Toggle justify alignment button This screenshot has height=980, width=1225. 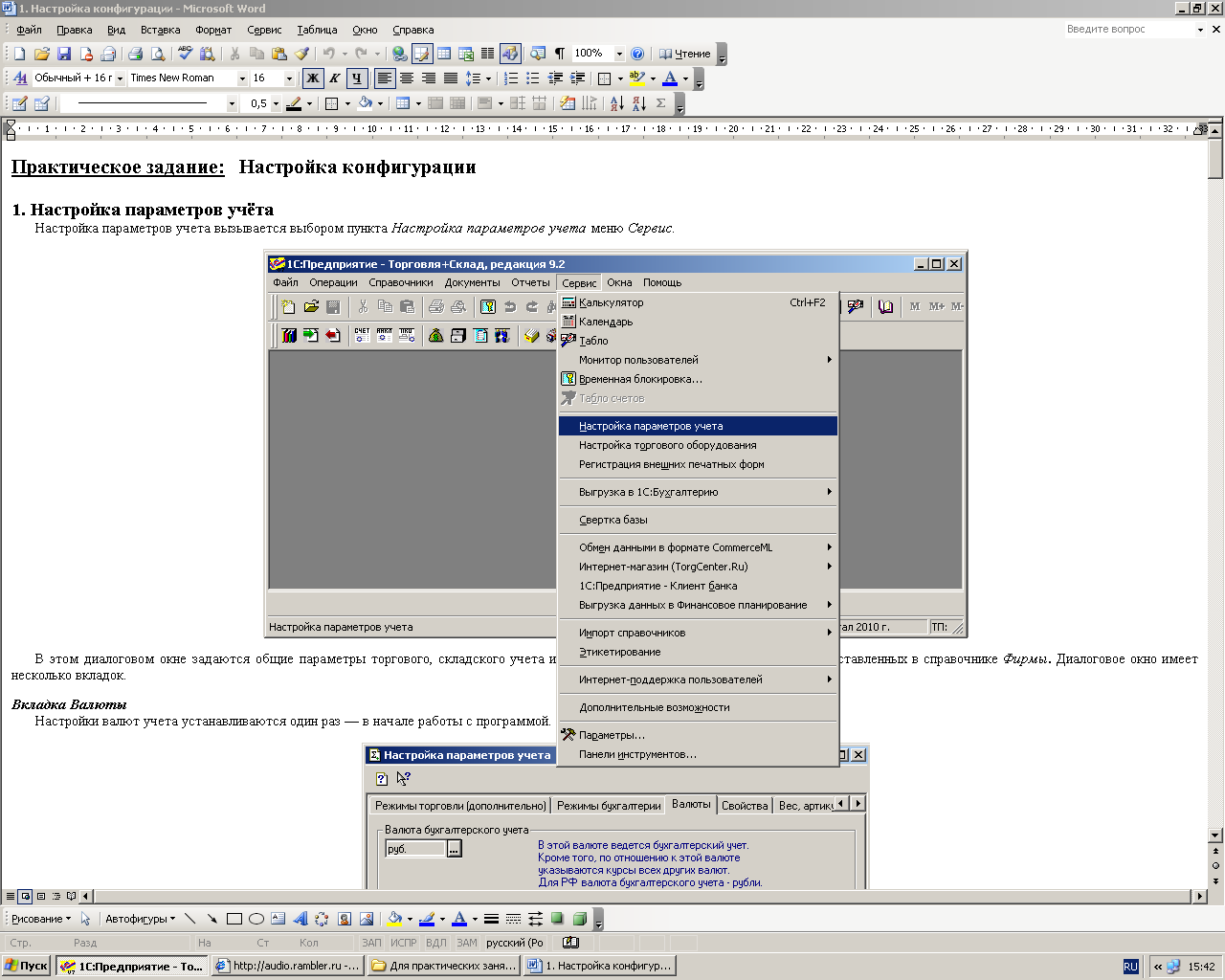pyautogui.click(x=451, y=78)
